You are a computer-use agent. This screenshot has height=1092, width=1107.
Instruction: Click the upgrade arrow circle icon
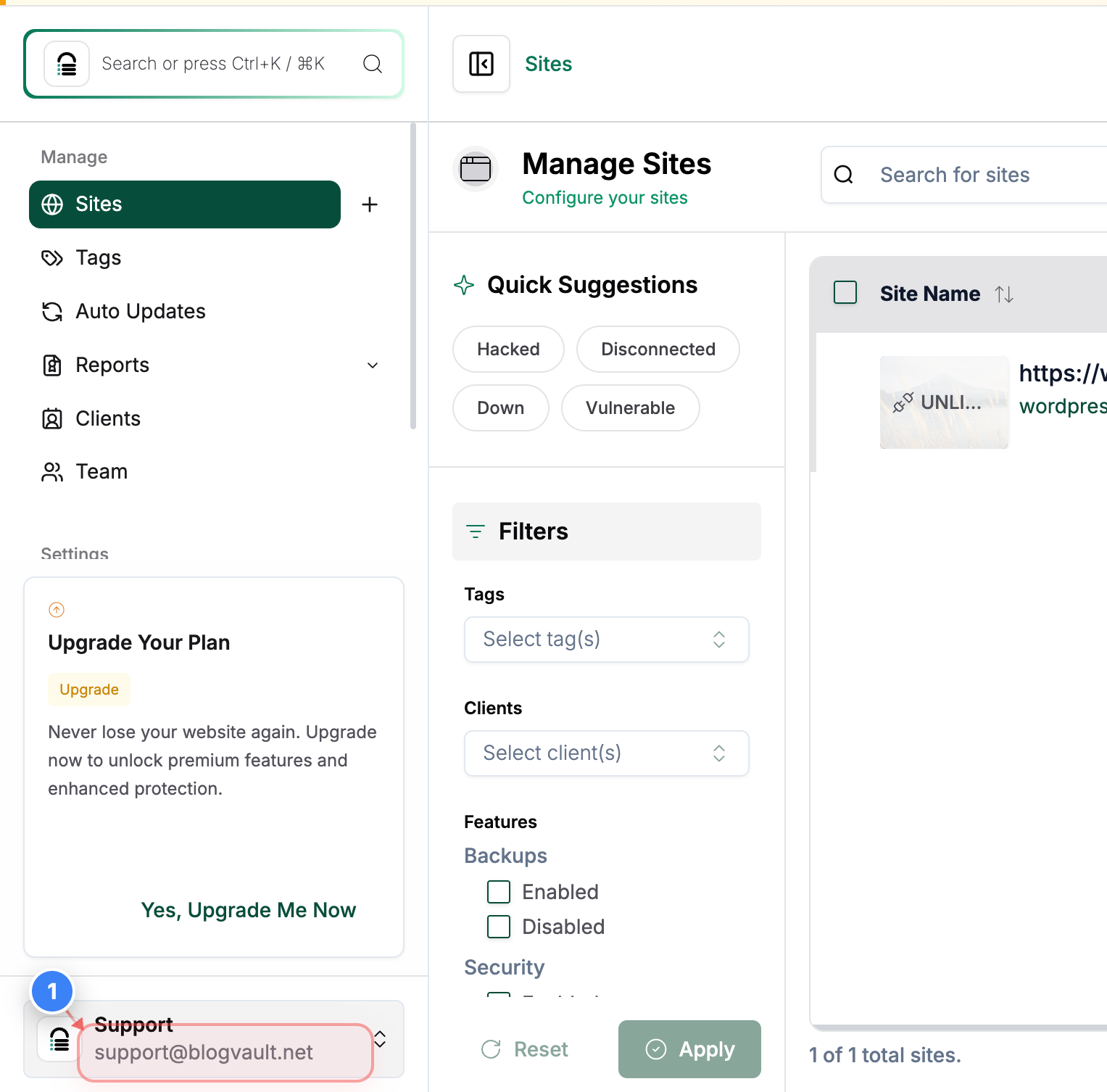point(57,610)
